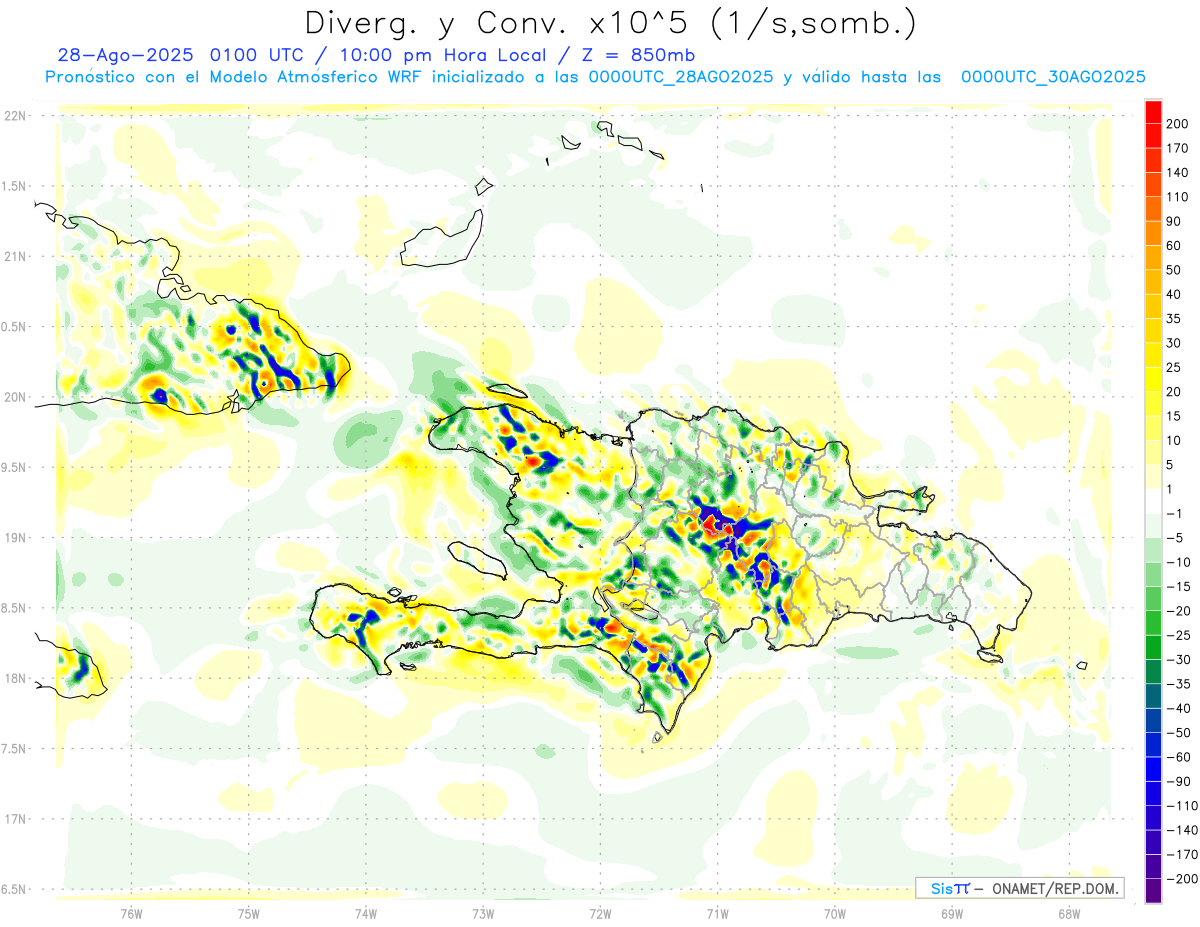Click the '70W' longitude label
The image size is (1200, 927).
tap(835, 914)
